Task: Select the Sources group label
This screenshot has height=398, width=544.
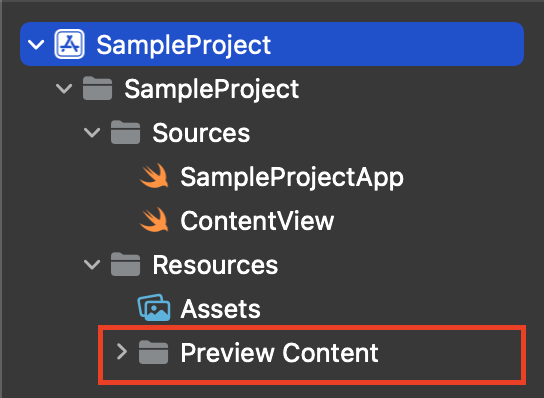Action: point(201,133)
